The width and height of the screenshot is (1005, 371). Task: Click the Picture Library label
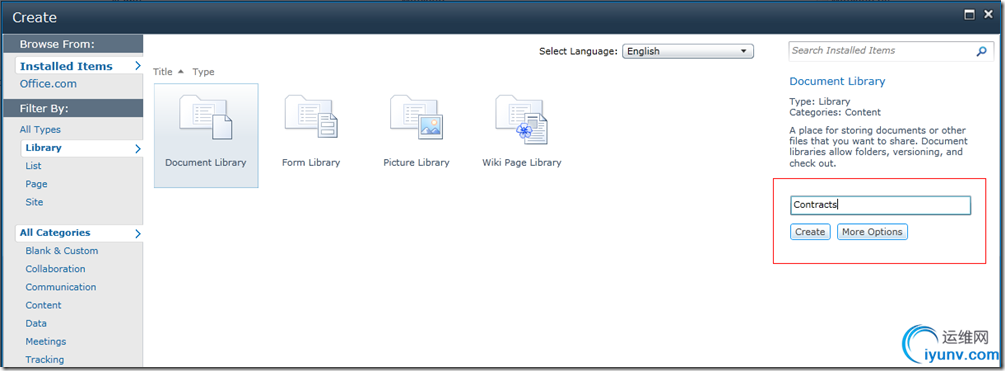pyautogui.click(x=417, y=163)
